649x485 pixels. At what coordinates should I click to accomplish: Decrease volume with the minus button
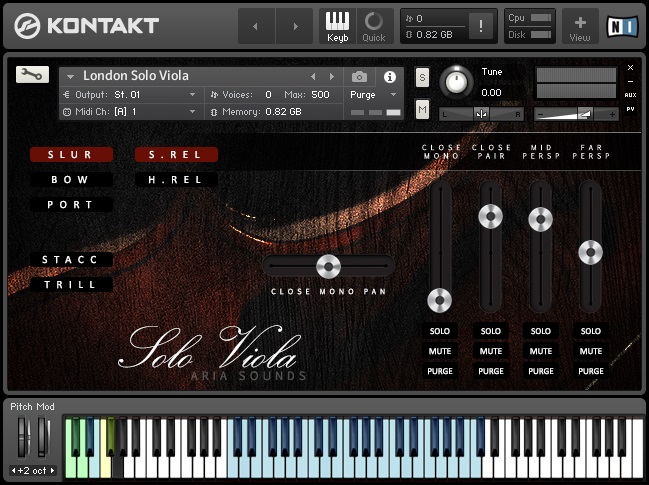540,114
